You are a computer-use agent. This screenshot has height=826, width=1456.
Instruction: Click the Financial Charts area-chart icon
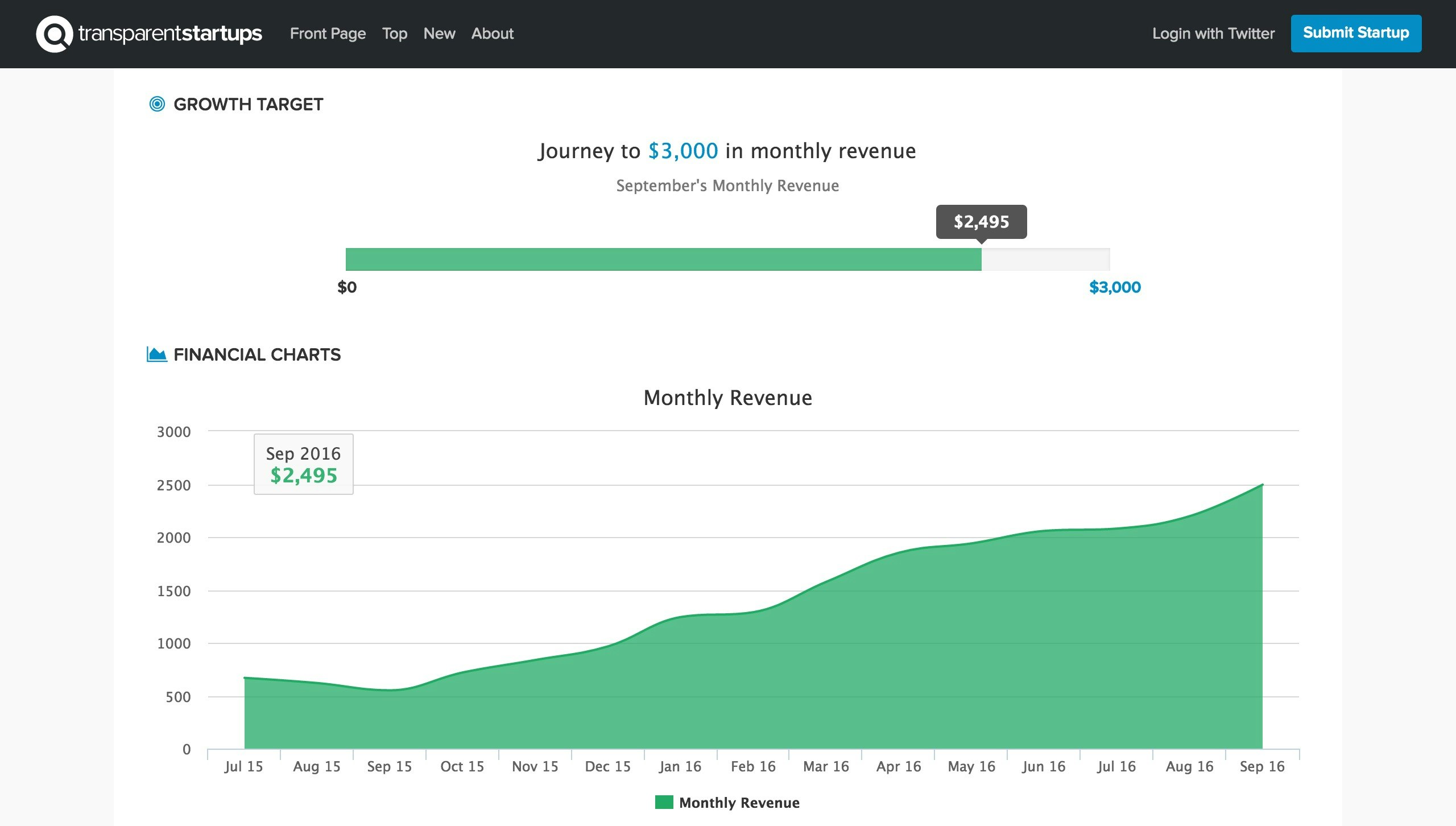(x=157, y=354)
